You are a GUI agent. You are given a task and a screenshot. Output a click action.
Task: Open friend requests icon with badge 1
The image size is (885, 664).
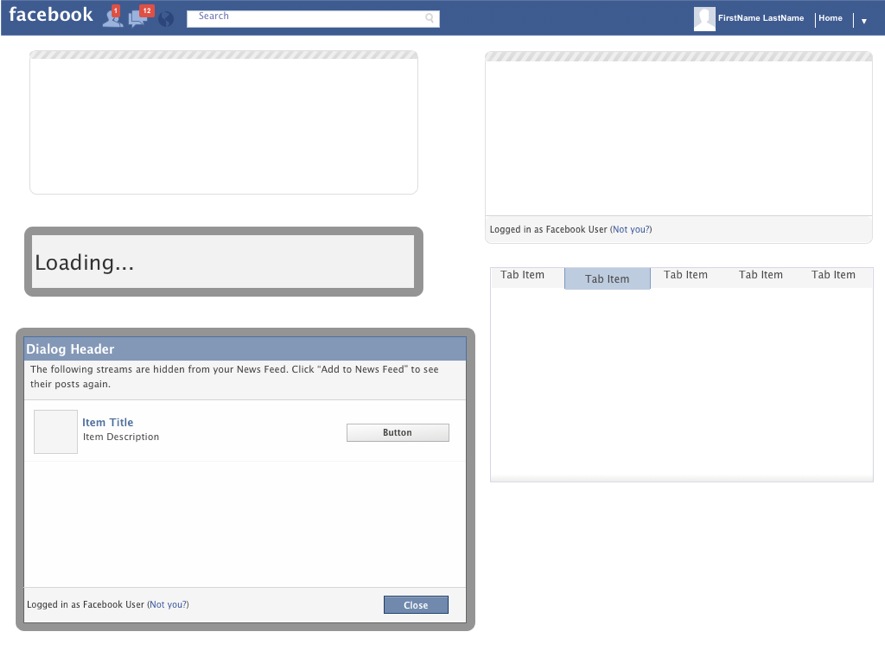tap(112, 17)
